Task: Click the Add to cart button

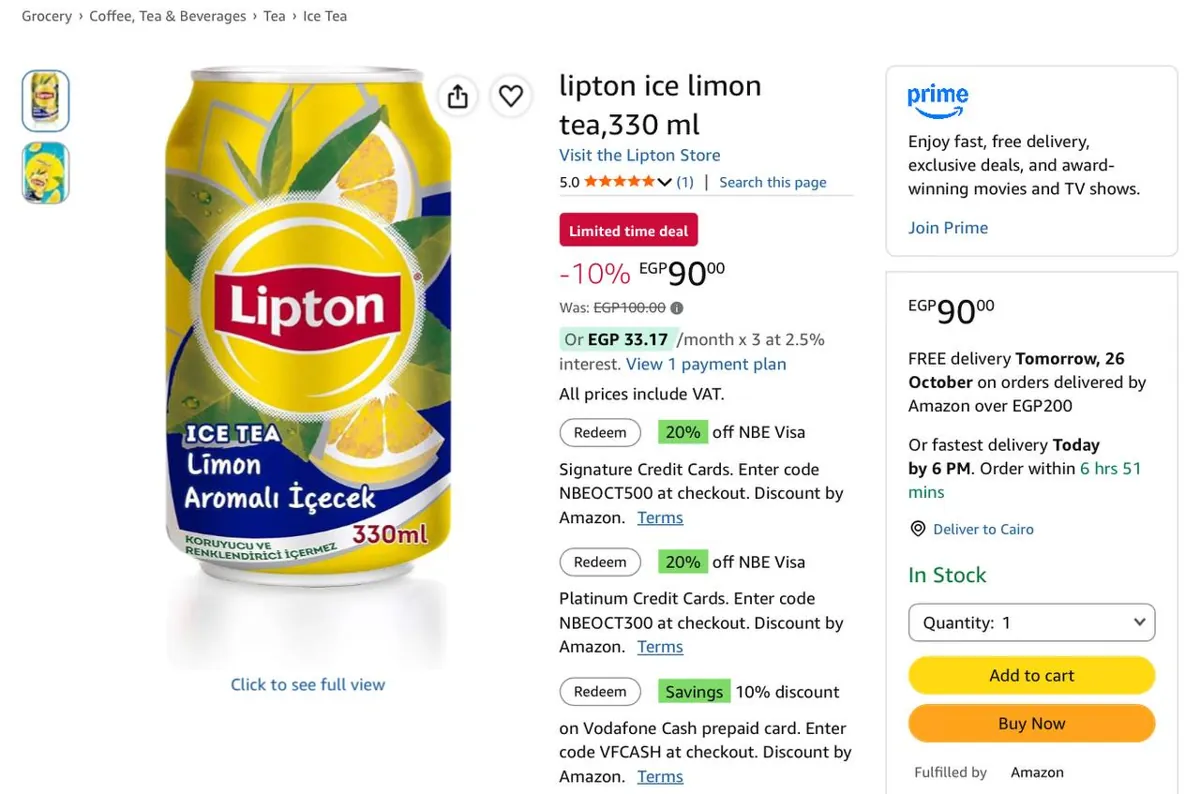Action: pos(1031,675)
